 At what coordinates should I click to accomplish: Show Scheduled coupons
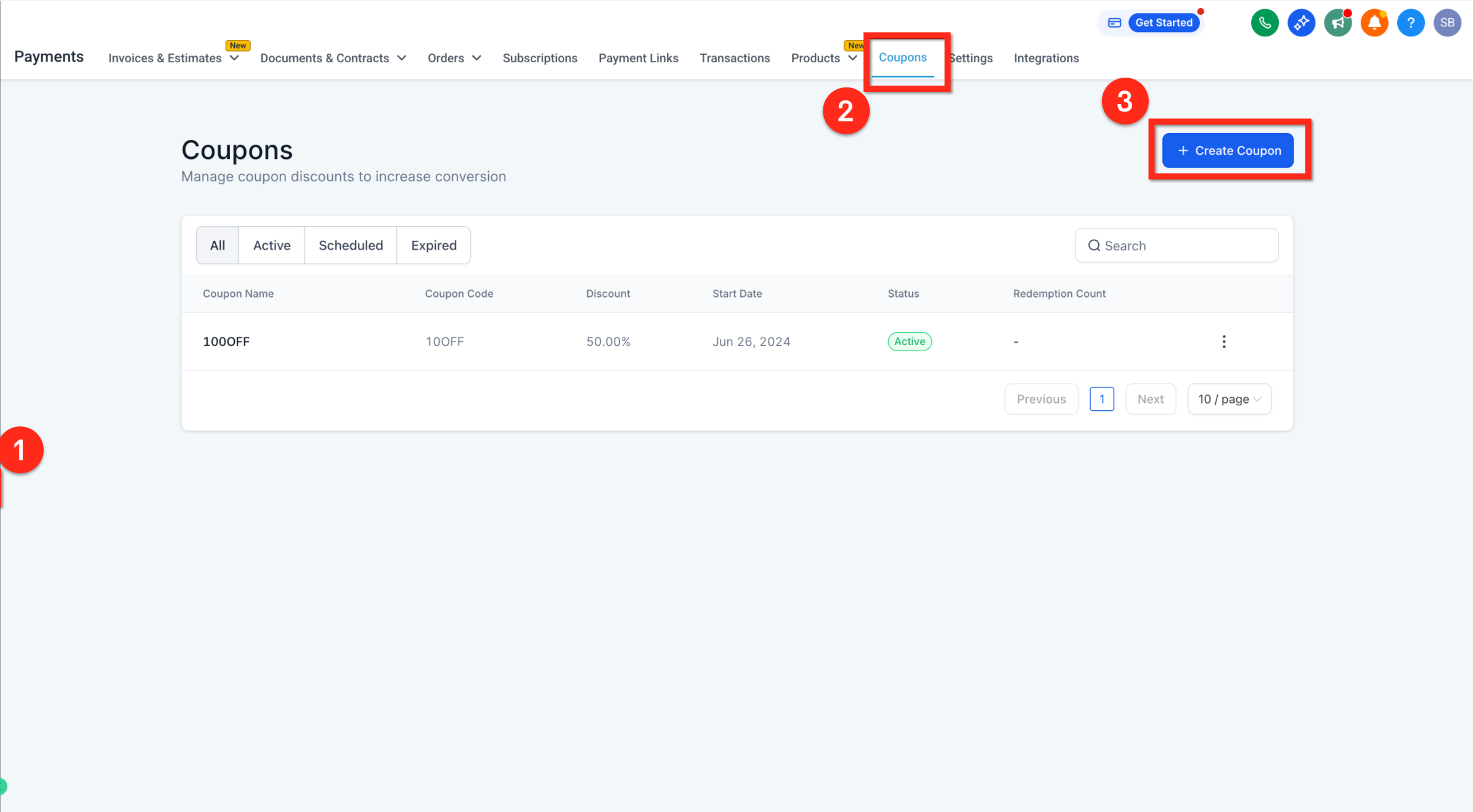(351, 245)
